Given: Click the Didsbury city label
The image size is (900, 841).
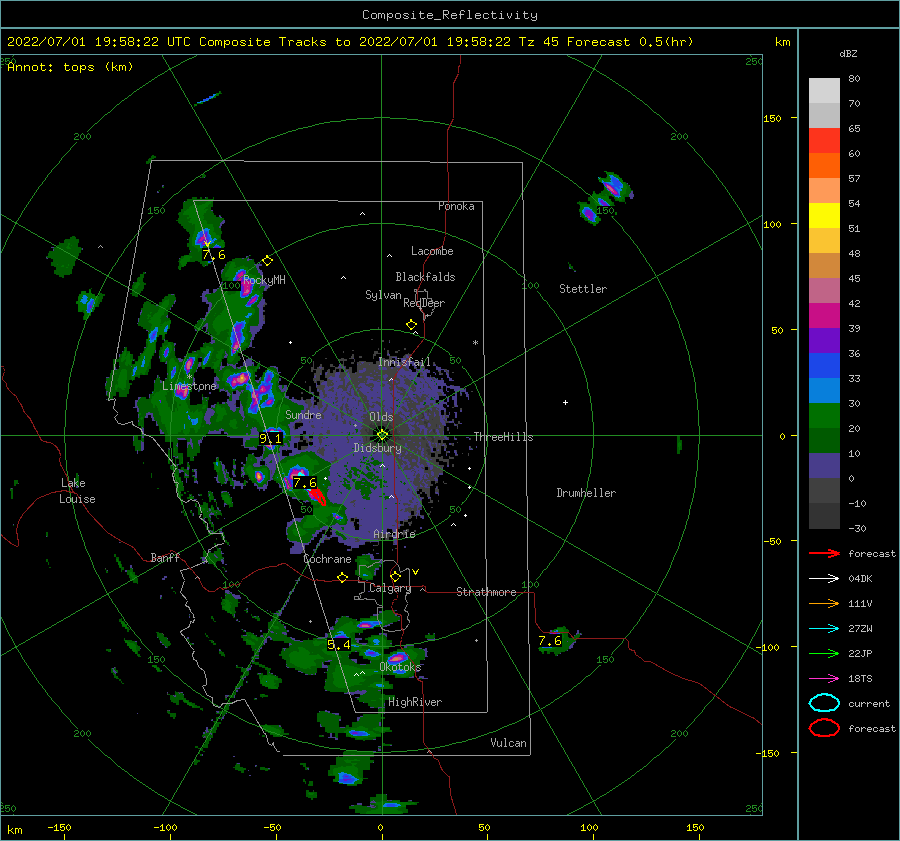Looking at the screenshot, I should coord(377,448).
